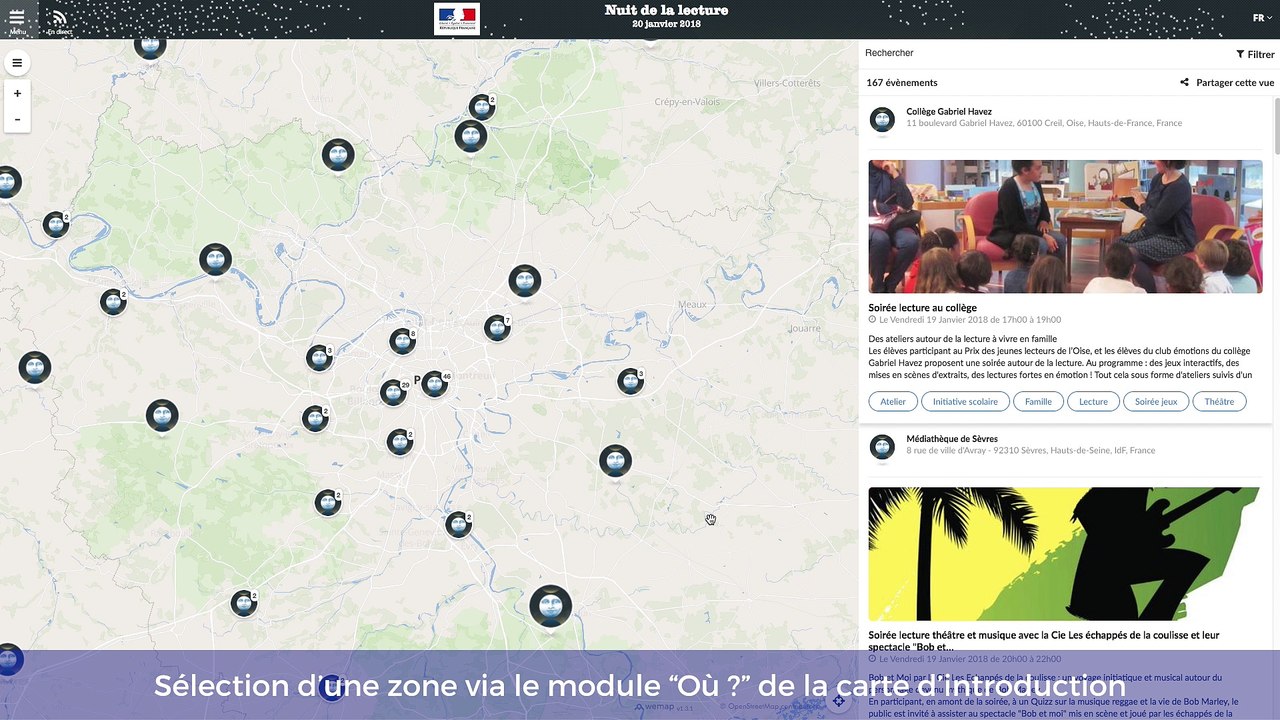
Task: Open the map cluster of 8 events
Action: coord(402,341)
